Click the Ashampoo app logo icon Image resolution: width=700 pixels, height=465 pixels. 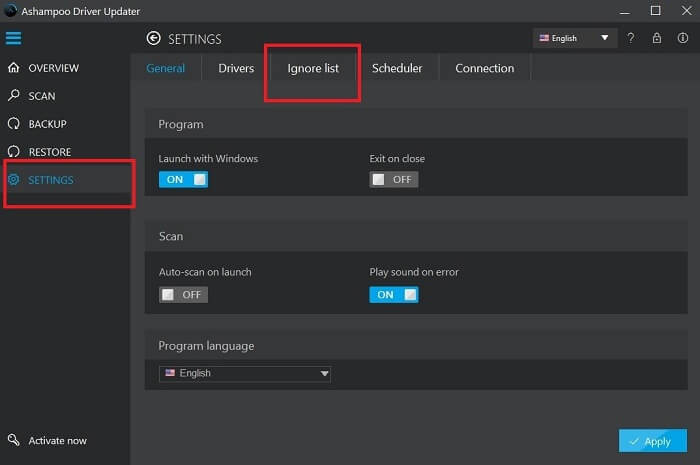[x=10, y=11]
